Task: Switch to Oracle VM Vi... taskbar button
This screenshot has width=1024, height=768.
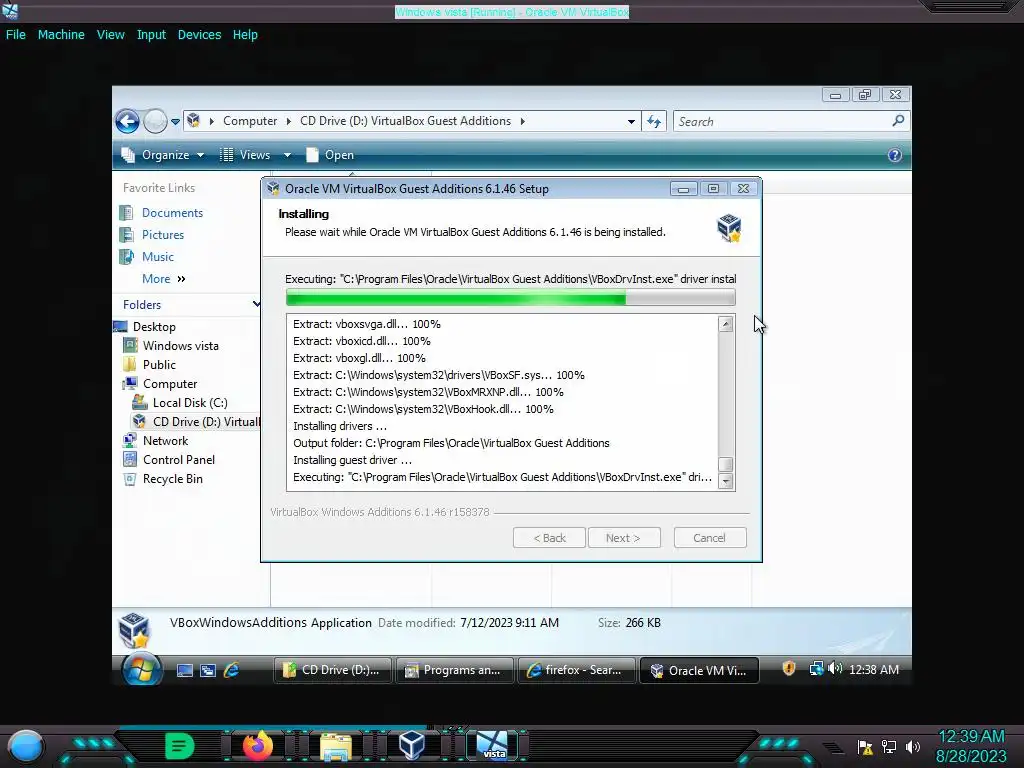Action: point(699,670)
